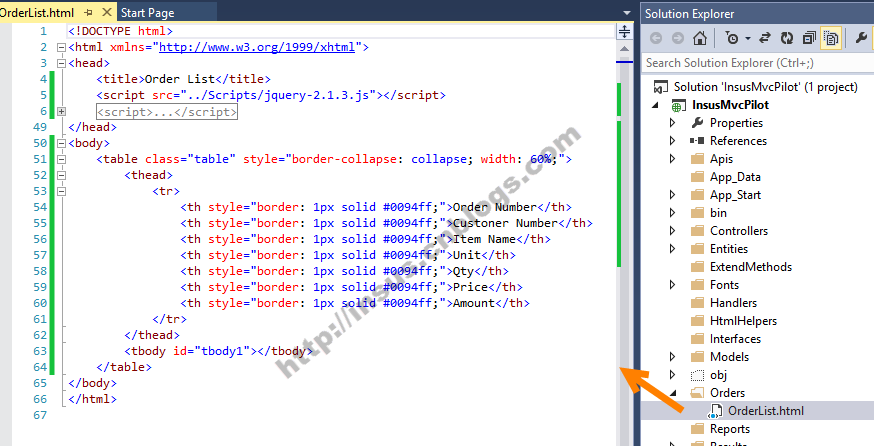Image resolution: width=874 pixels, height=446 pixels.
Task: Open dropdown arrow beside Pending Changes Filter
Action: 748,38
